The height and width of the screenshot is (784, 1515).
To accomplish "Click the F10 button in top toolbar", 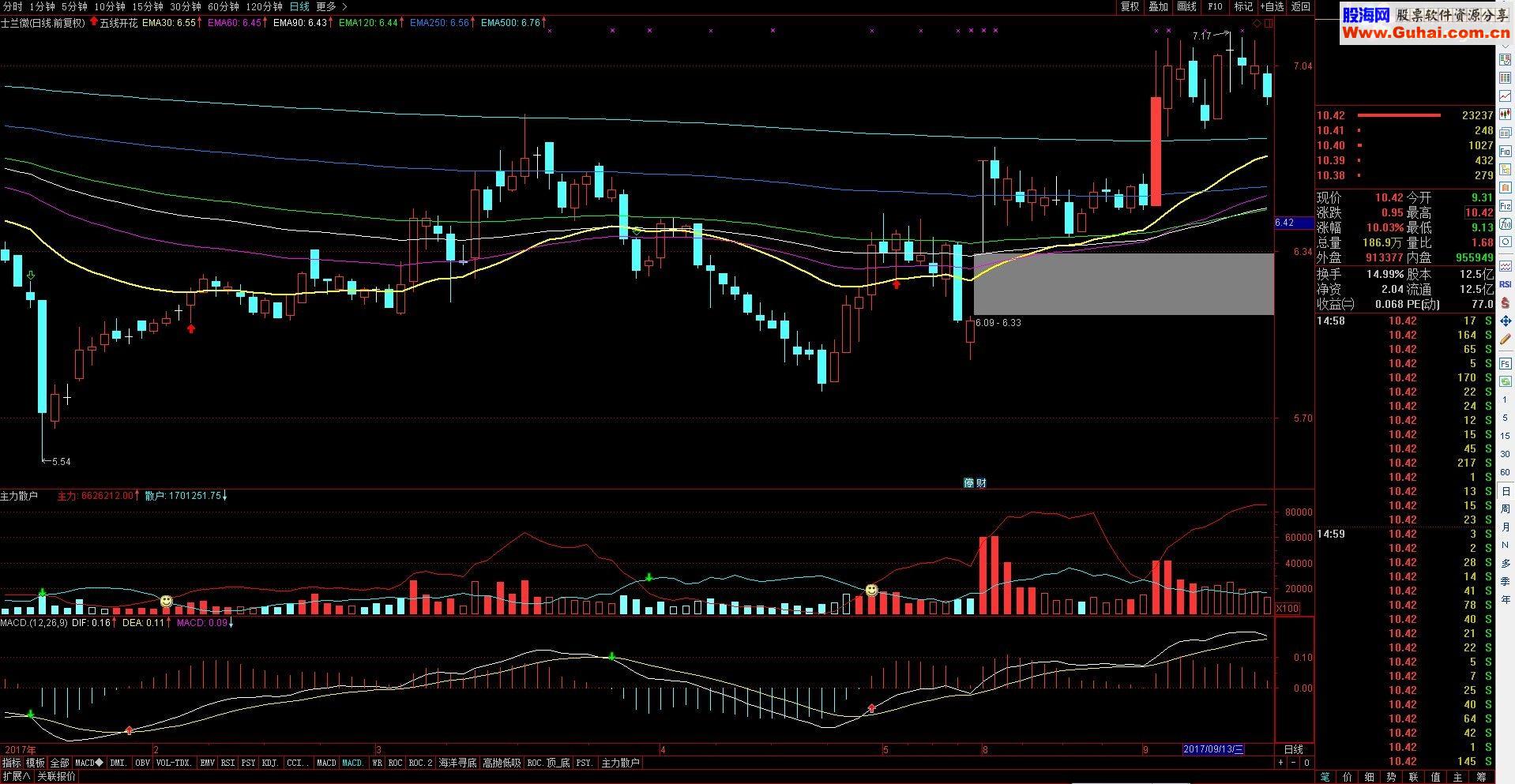I will click(1215, 6).
